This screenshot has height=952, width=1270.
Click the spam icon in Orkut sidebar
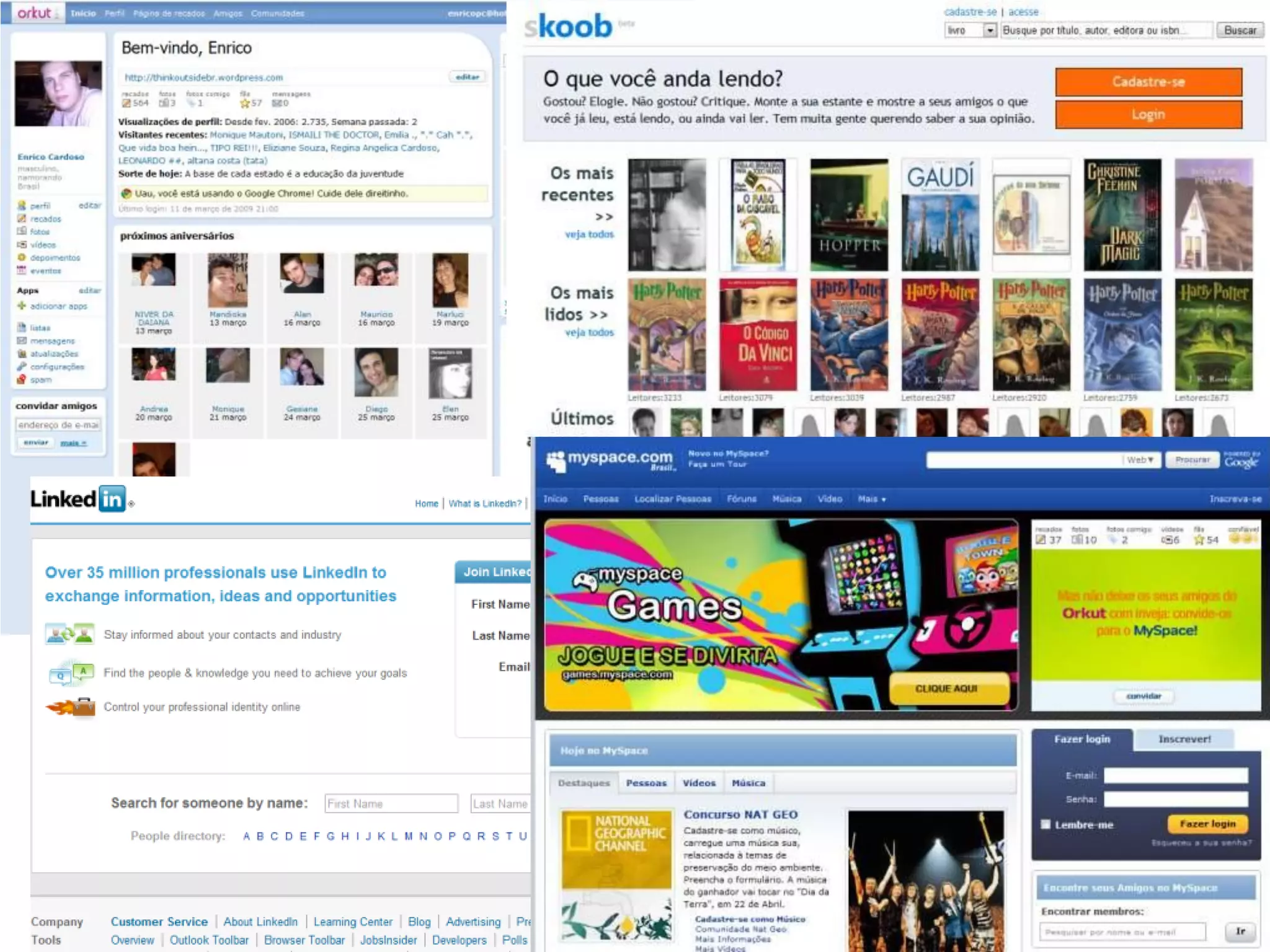[22, 379]
